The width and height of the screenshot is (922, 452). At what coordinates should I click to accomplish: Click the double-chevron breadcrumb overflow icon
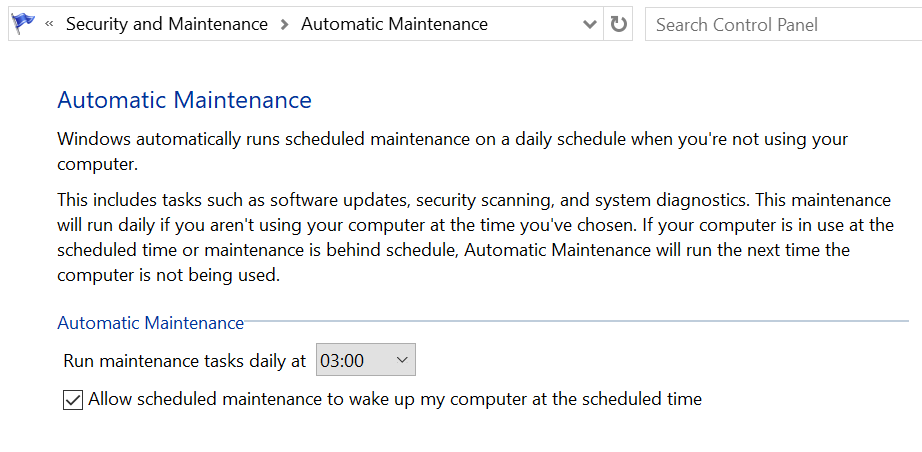tap(49, 24)
